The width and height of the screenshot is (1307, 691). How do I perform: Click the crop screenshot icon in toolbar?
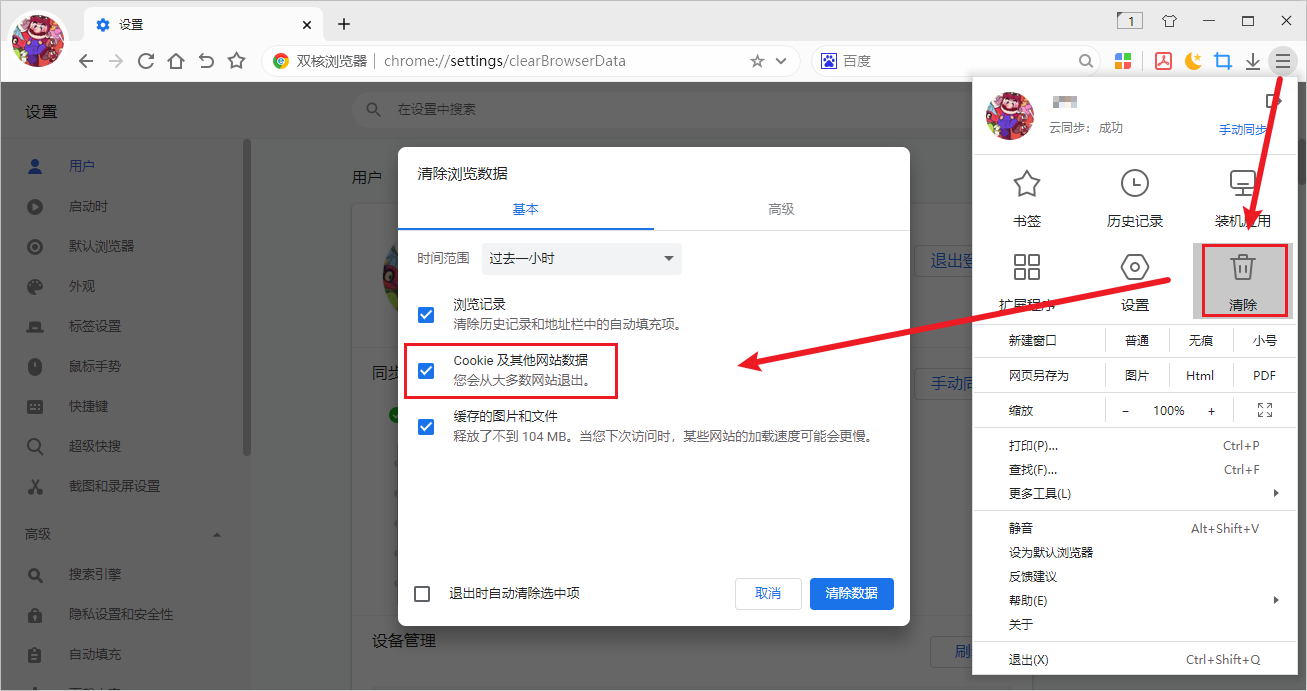tap(1222, 61)
